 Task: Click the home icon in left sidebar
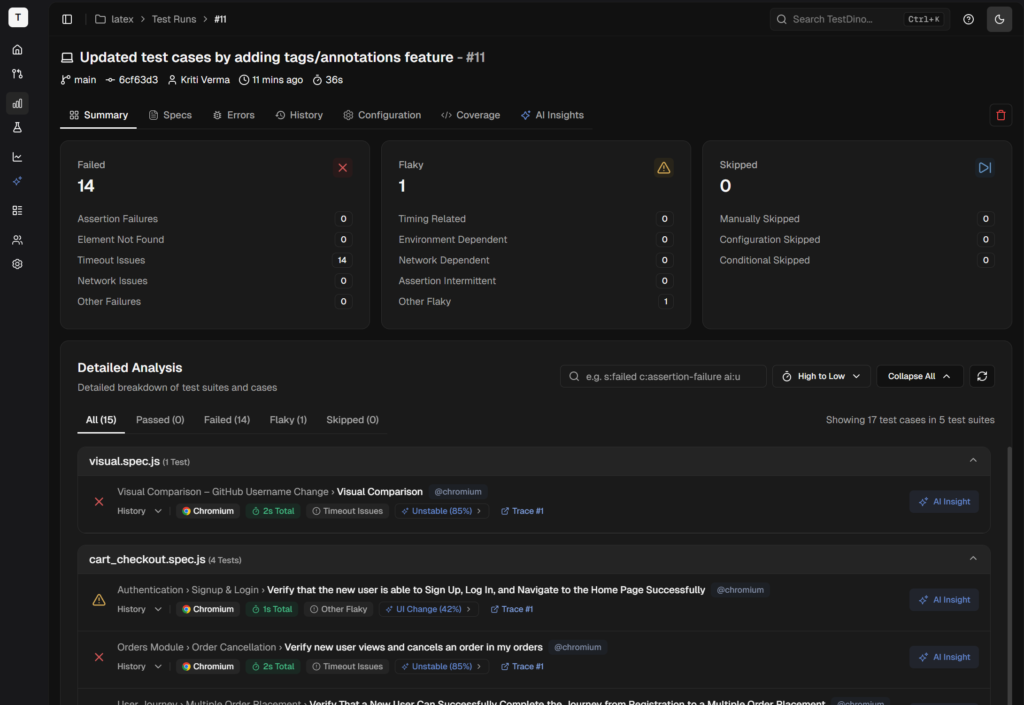point(17,50)
